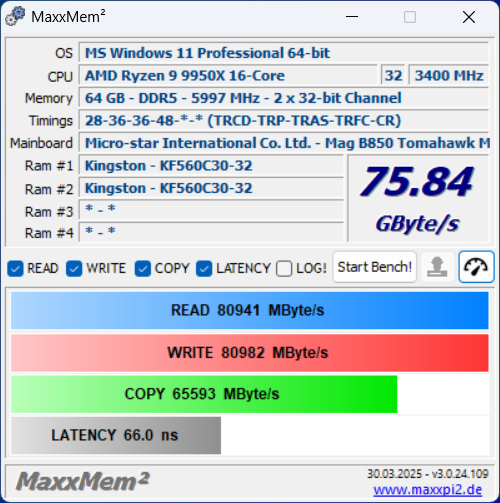The height and width of the screenshot is (503, 500).
Task: Click the WRITE 80982 MByte/s bar
Action: (x=250, y=353)
